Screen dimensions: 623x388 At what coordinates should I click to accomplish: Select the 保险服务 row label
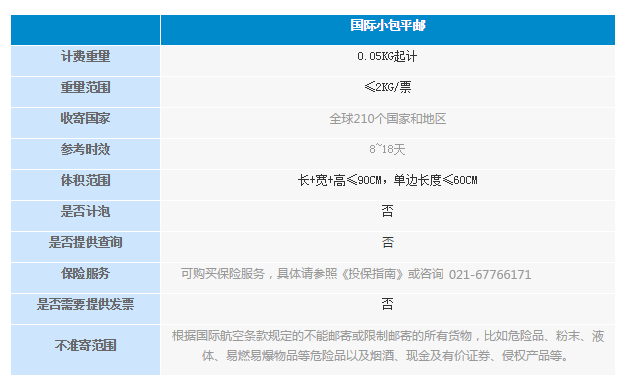coord(85,273)
